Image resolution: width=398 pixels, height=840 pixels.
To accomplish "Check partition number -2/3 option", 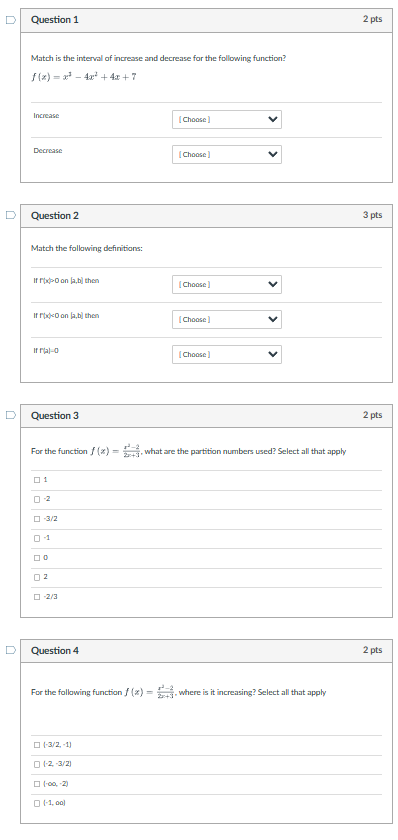I will [37, 597].
